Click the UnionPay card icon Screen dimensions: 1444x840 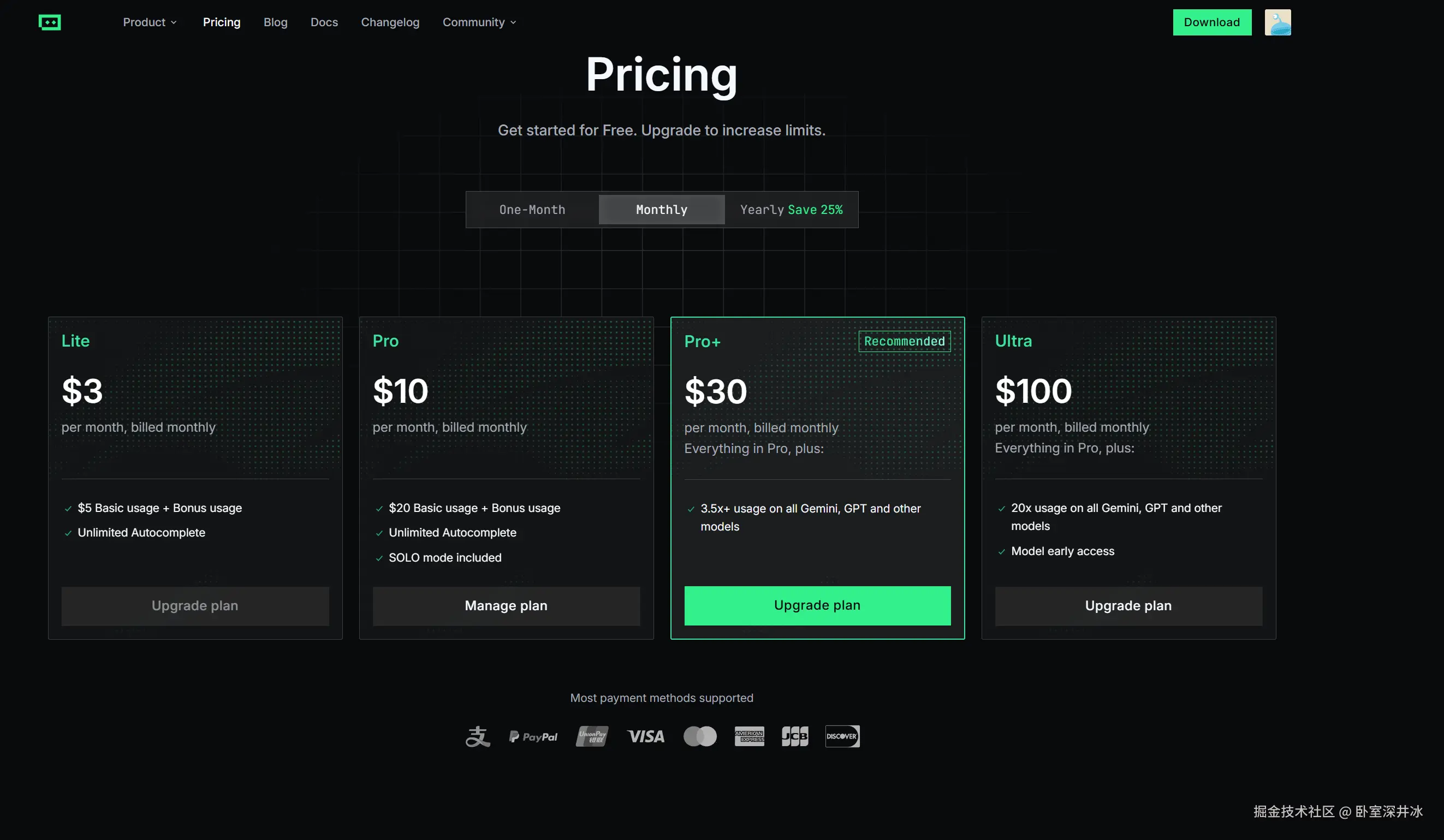pos(592,736)
